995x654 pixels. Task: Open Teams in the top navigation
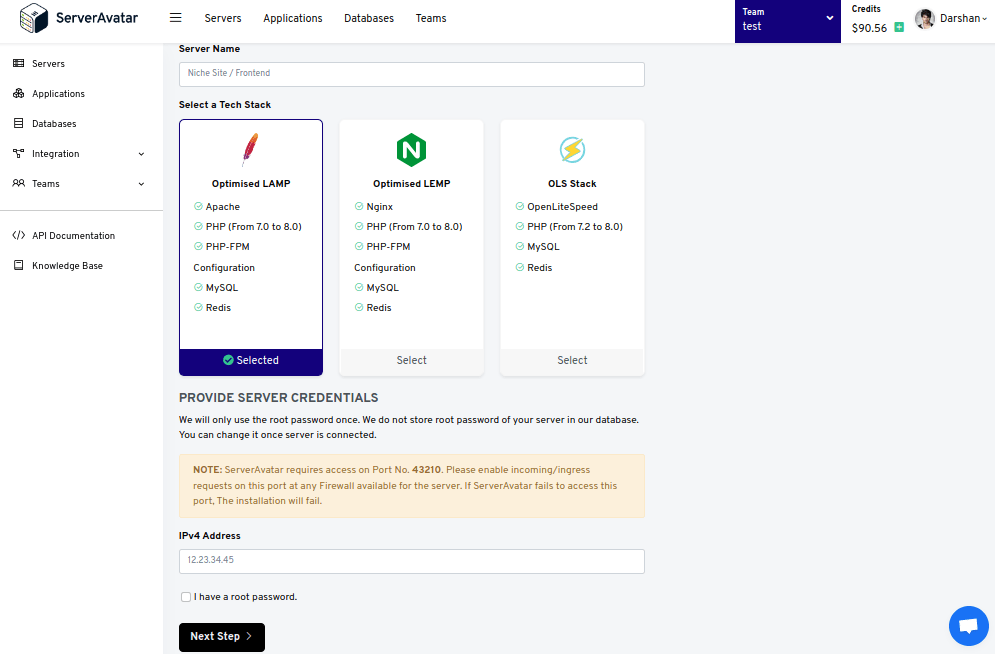coord(431,18)
